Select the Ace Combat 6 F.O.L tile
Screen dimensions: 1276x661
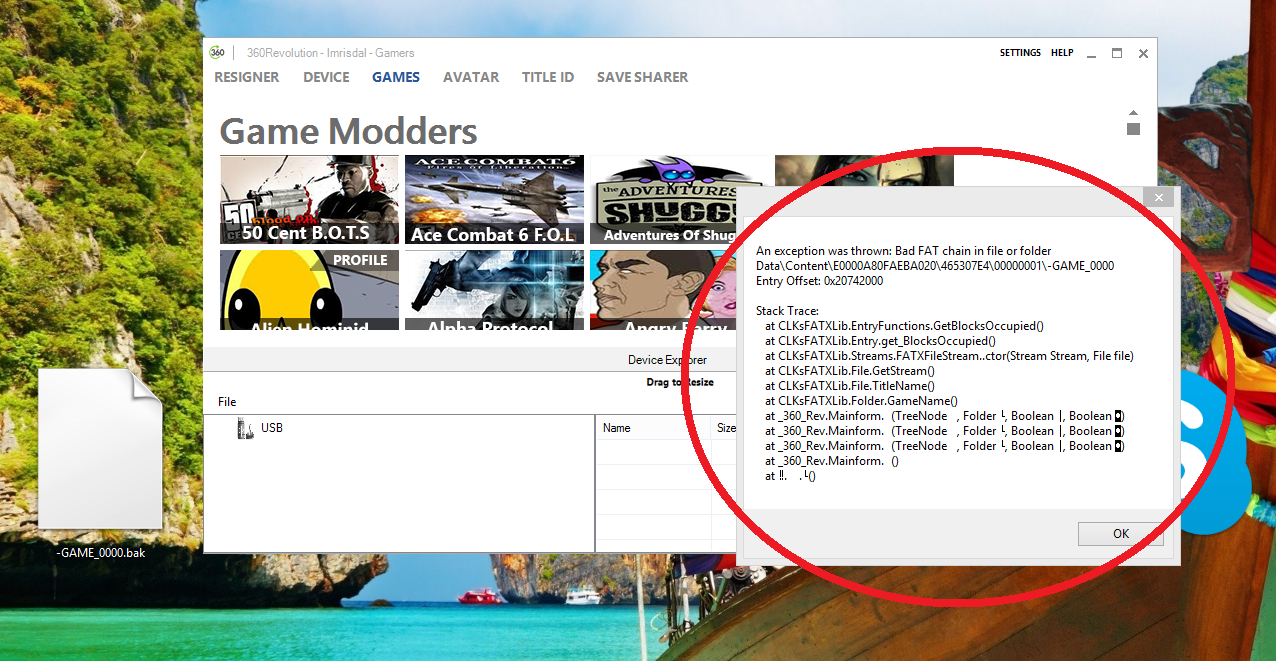494,200
